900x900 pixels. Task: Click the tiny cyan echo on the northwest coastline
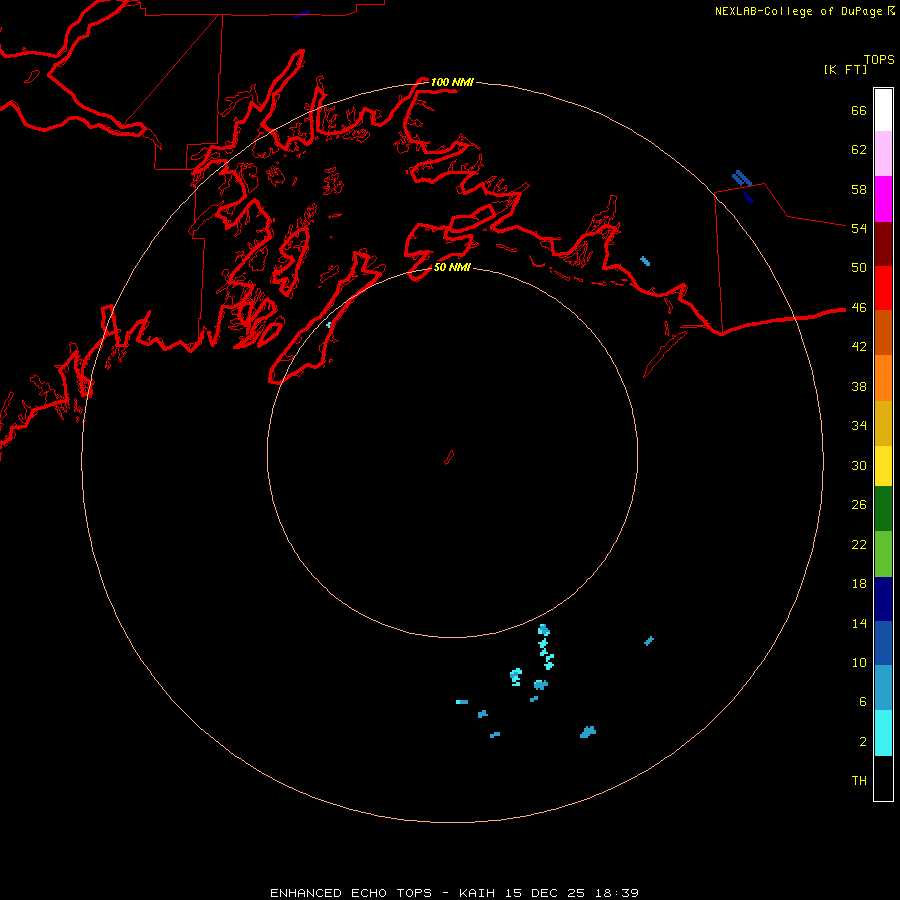pos(329,325)
